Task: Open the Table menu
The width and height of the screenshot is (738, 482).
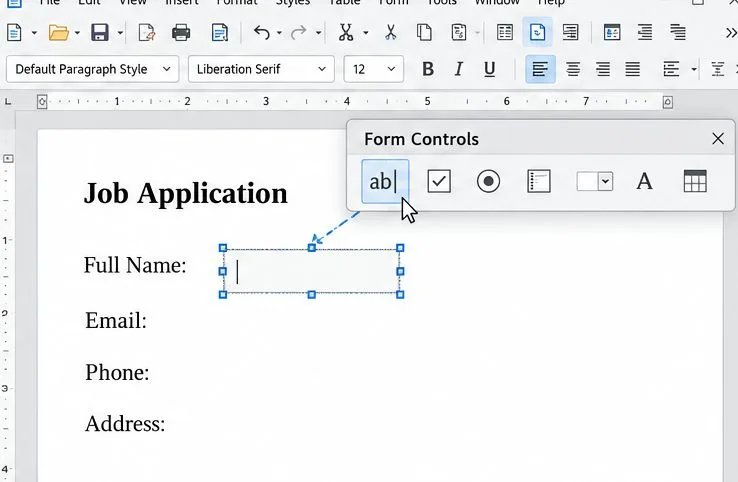Action: pyautogui.click(x=345, y=3)
